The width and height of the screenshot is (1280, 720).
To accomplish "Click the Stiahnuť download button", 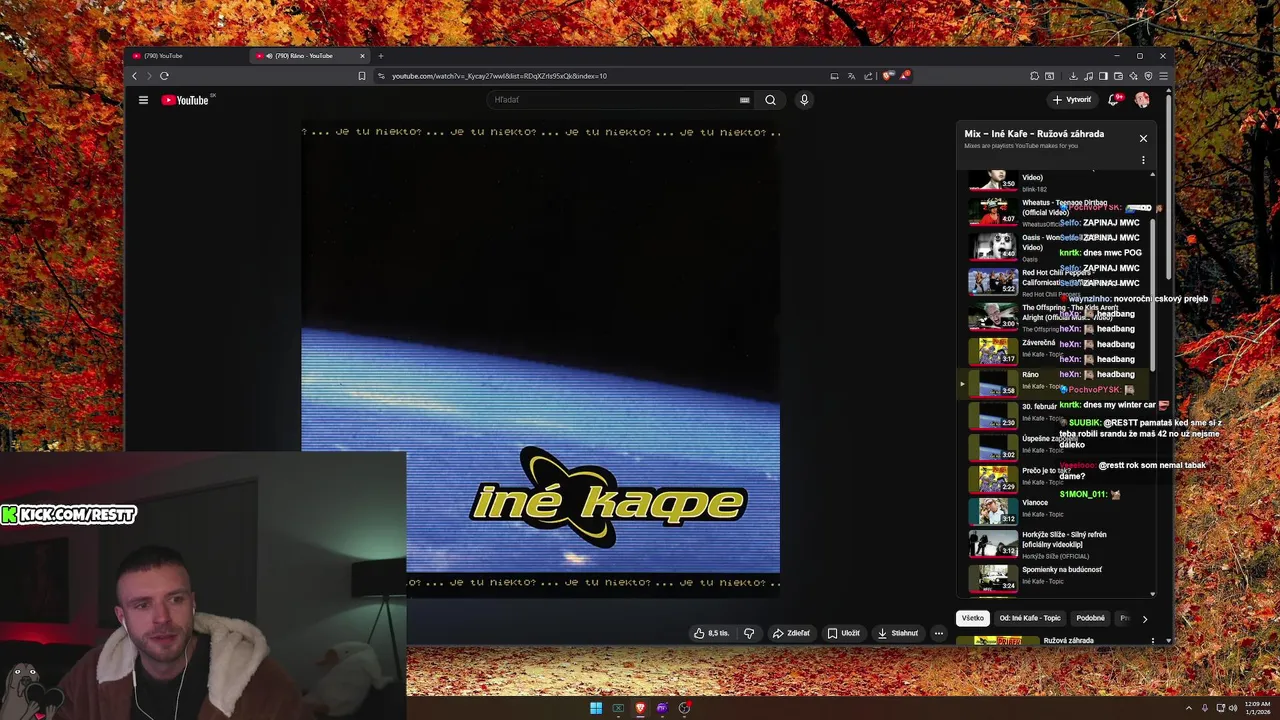I will (897, 633).
